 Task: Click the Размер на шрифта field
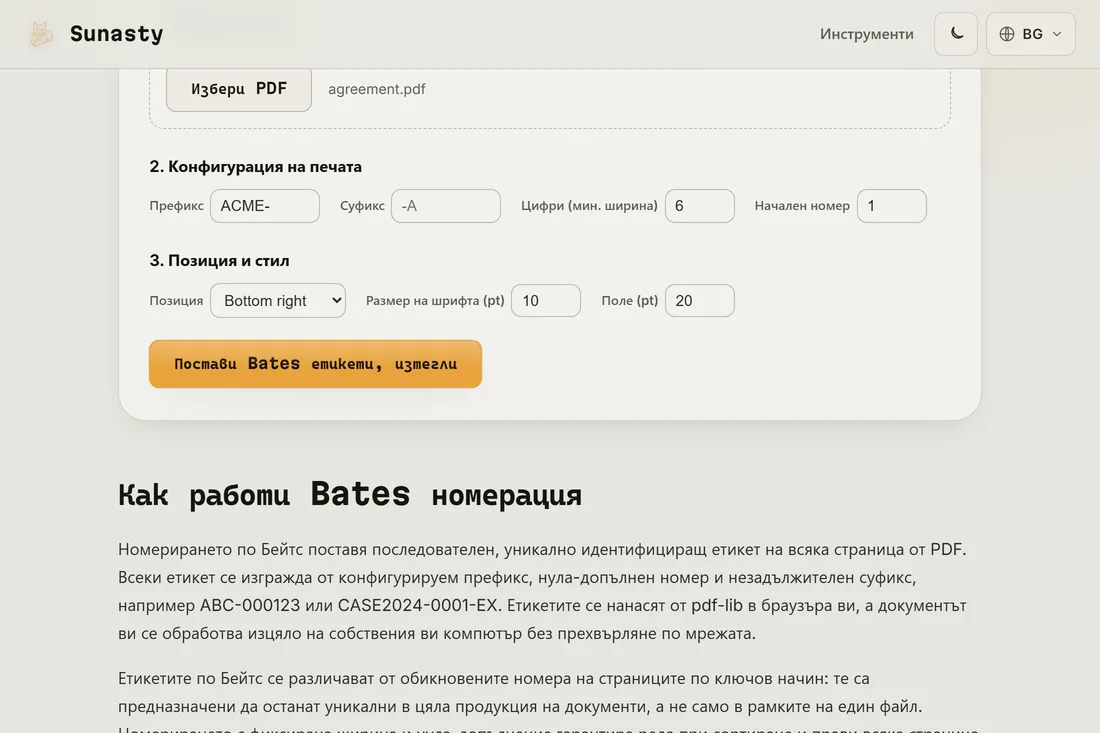(x=546, y=300)
